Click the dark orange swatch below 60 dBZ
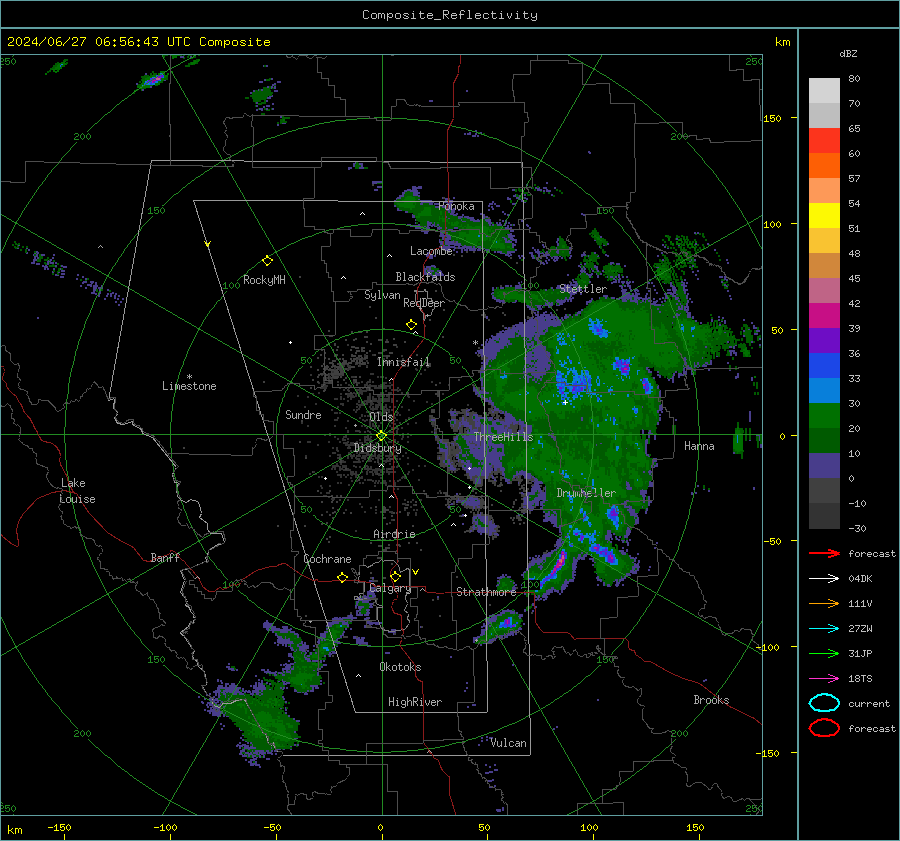The height and width of the screenshot is (841, 900). 824,165
